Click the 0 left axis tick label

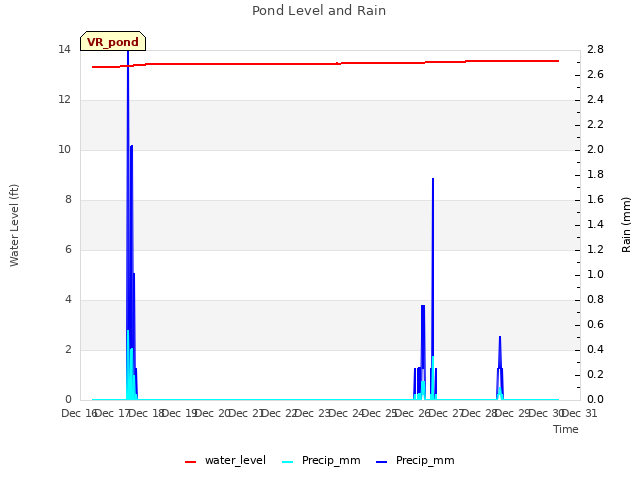click(x=68, y=400)
